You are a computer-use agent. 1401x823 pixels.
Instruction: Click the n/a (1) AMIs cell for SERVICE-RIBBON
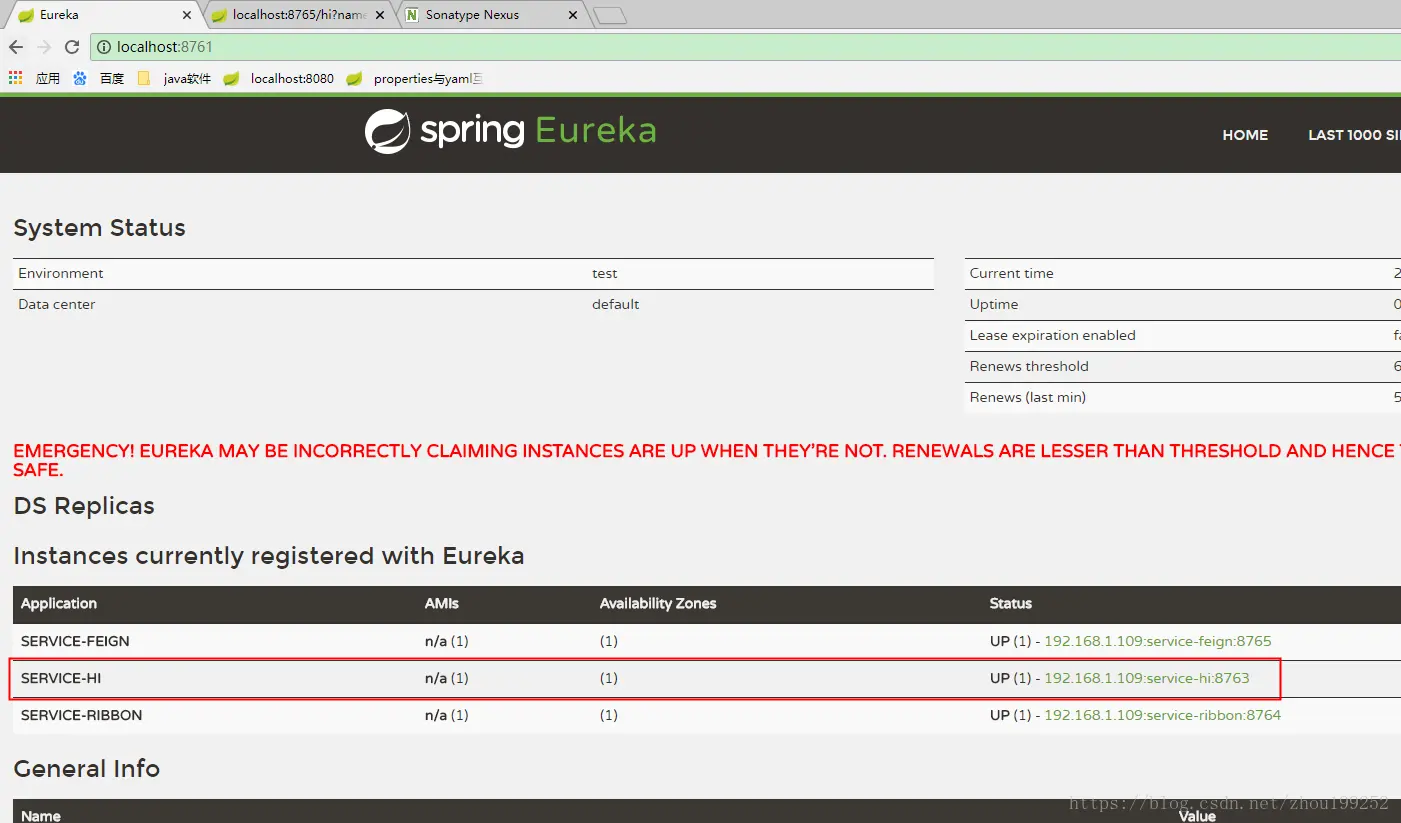pos(446,715)
